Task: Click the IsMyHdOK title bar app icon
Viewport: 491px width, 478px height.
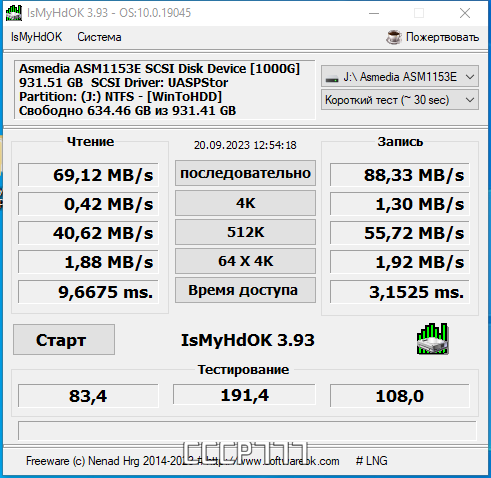Action: point(14,13)
